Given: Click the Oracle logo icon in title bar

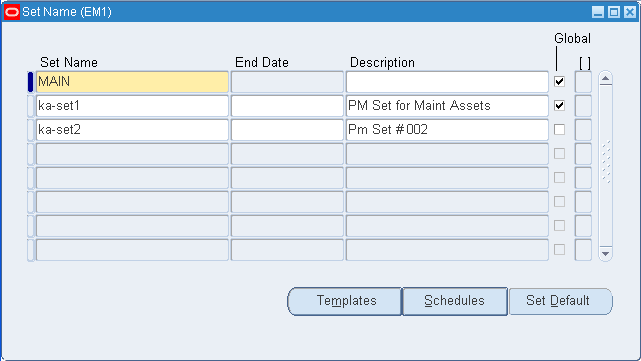Looking at the screenshot, I should coord(11,12).
